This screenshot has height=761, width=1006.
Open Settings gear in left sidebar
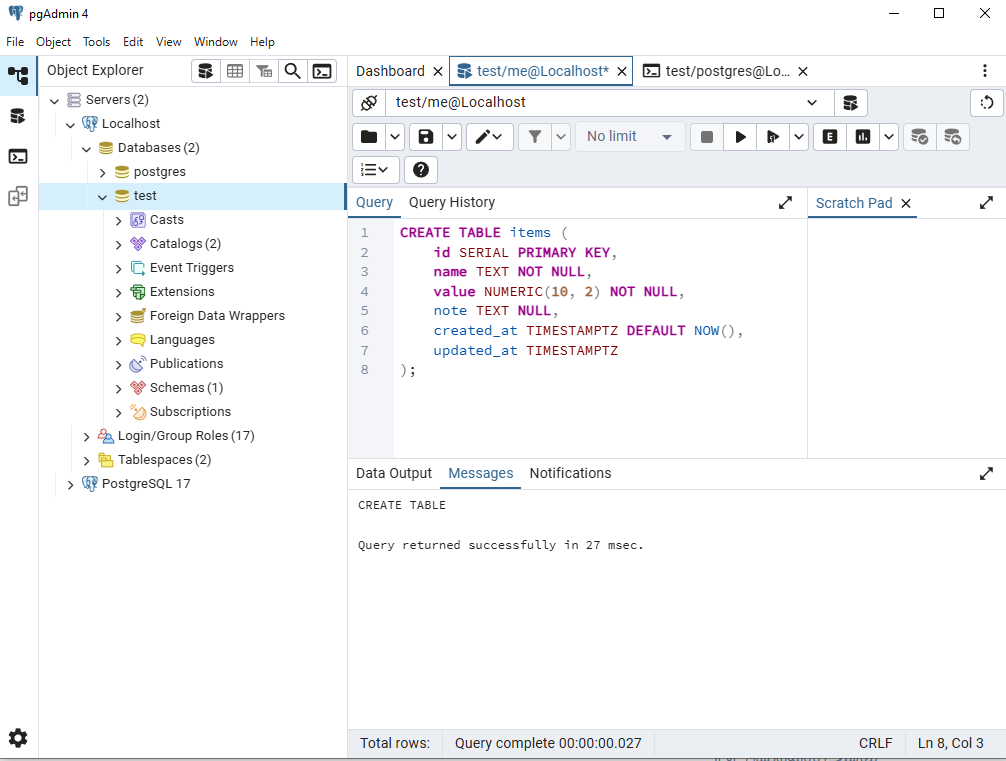click(x=18, y=738)
